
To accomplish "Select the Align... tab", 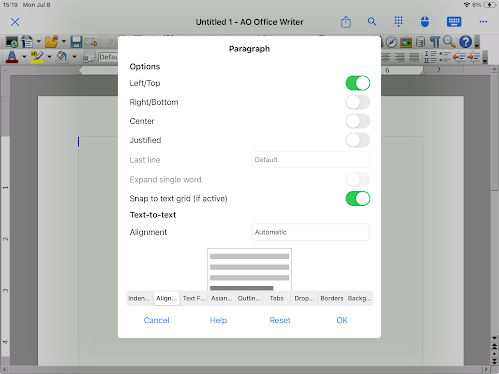I will [x=166, y=298].
